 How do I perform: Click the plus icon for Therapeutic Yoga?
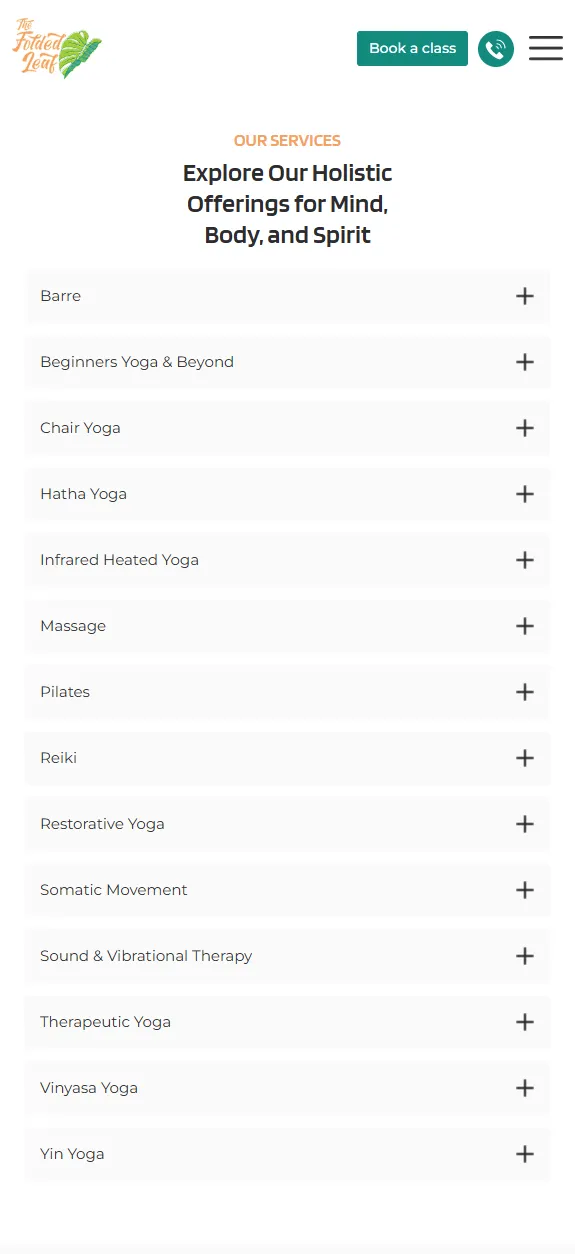(x=525, y=1022)
